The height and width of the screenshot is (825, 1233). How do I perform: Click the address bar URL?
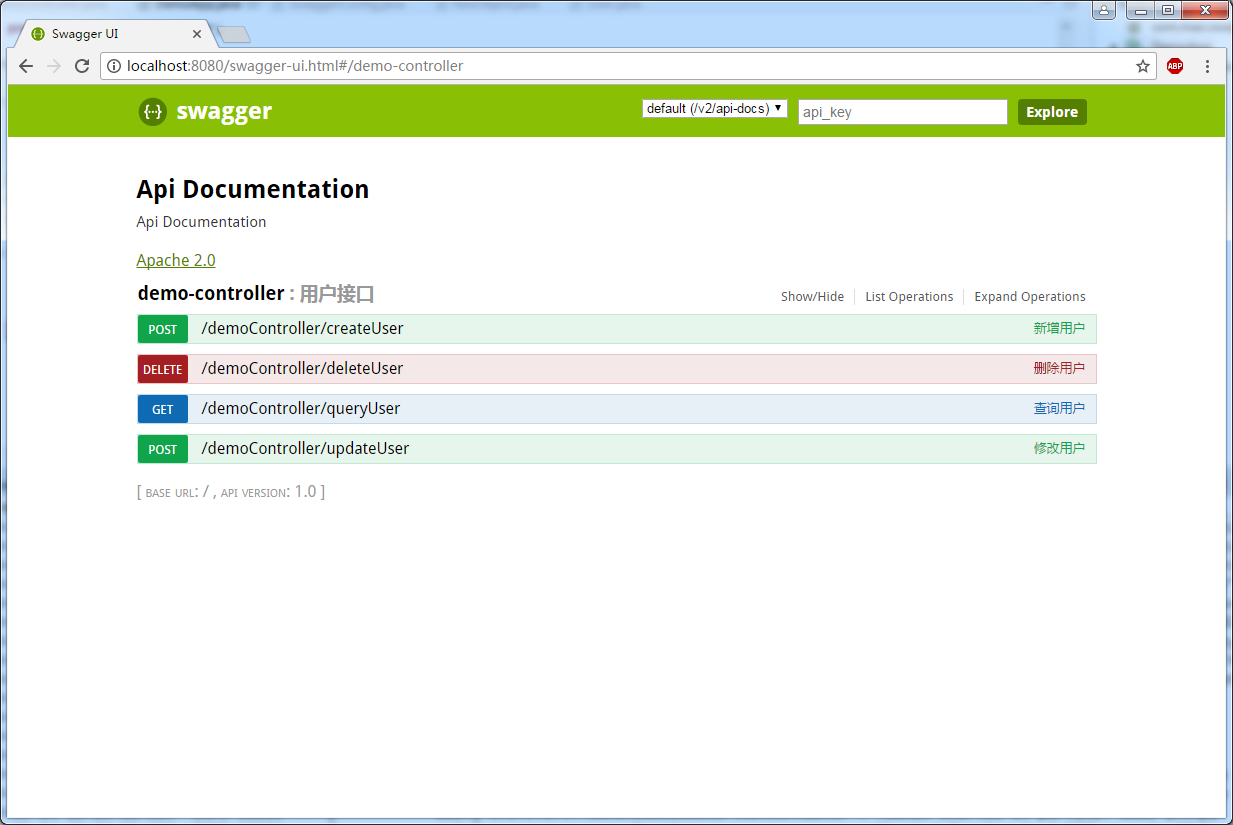(295, 66)
